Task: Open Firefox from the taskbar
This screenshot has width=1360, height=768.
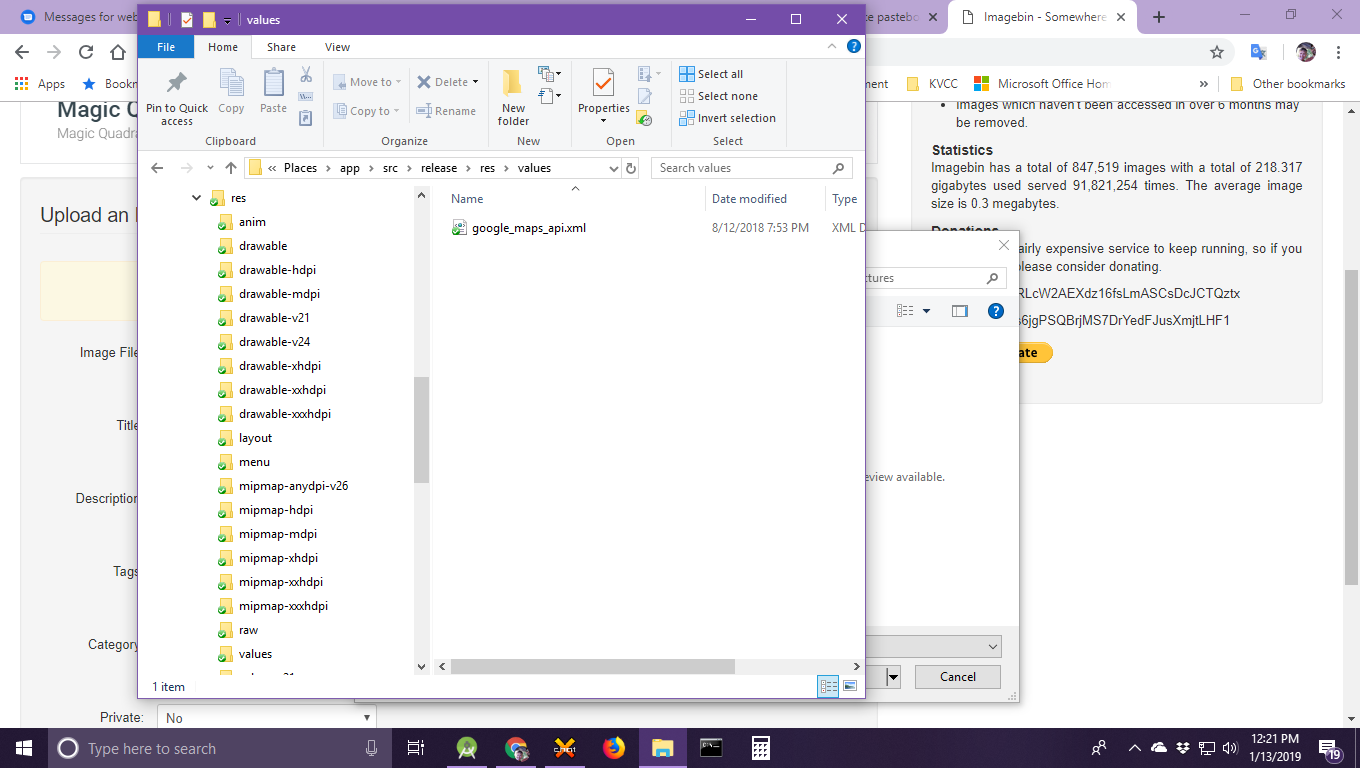Action: pos(613,748)
